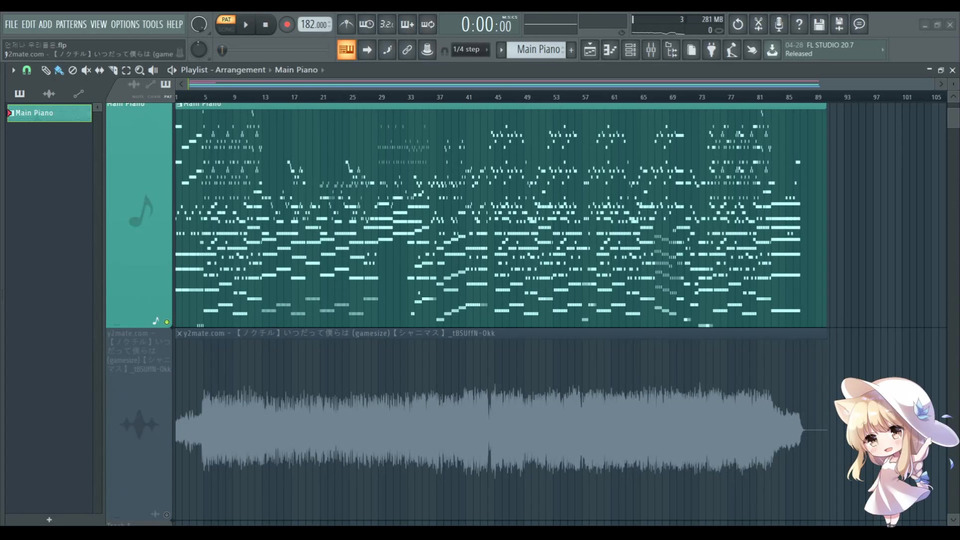960x540 pixels.
Task: Click one-click audio recording microphone icon
Action: click(778, 24)
